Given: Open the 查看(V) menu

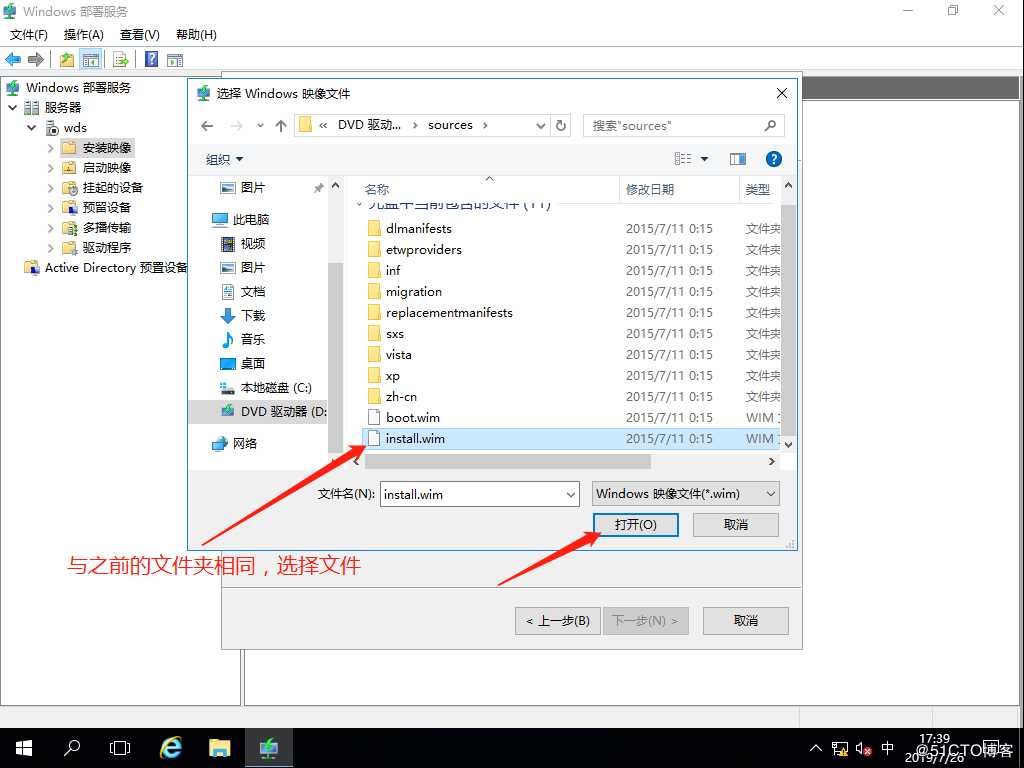Looking at the screenshot, I should [140, 35].
